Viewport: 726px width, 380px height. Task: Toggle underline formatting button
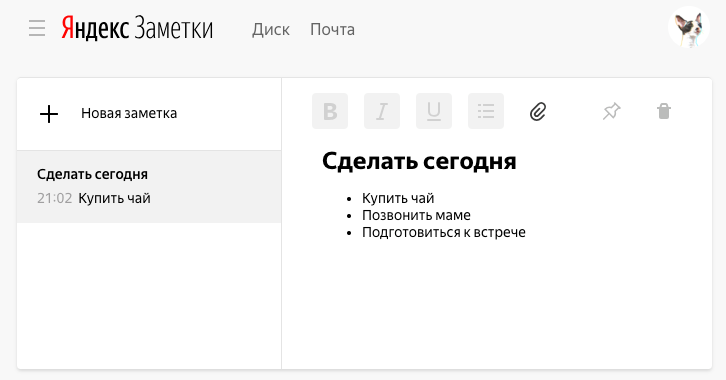pyautogui.click(x=434, y=111)
